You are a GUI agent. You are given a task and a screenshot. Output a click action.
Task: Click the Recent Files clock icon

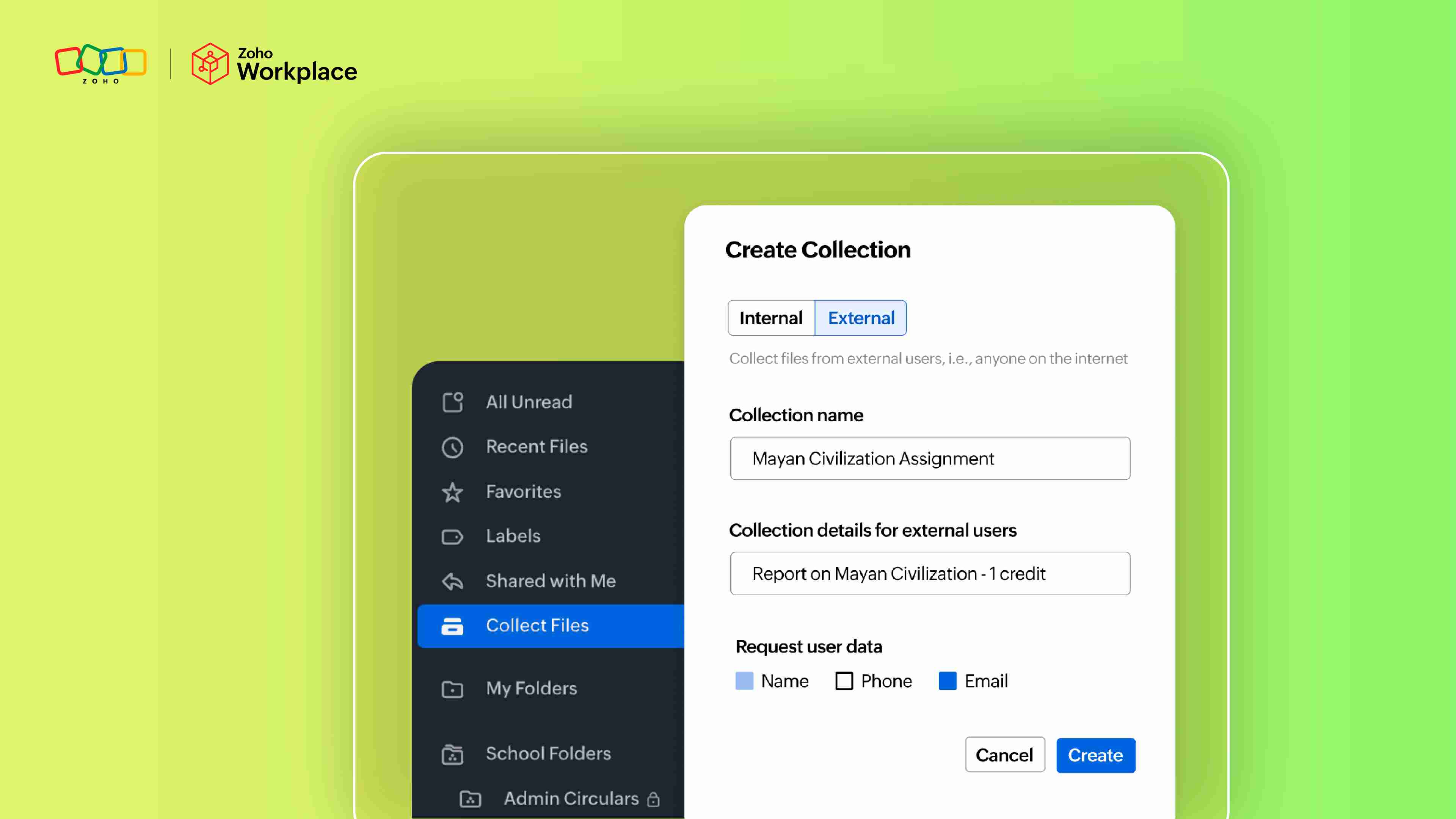pyautogui.click(x=452, y=447)
